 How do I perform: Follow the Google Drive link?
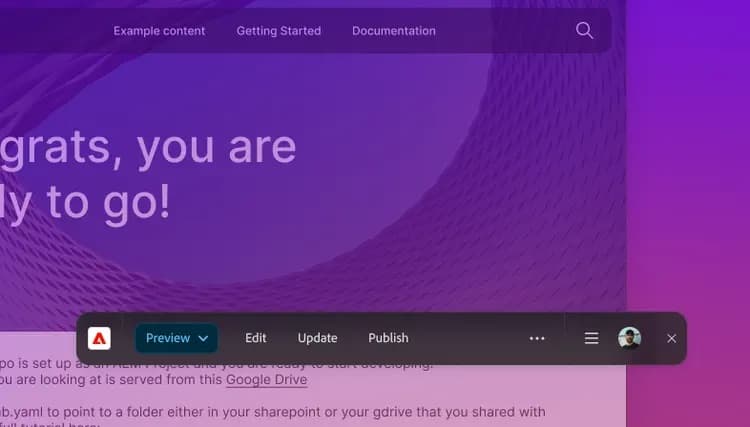266,380
